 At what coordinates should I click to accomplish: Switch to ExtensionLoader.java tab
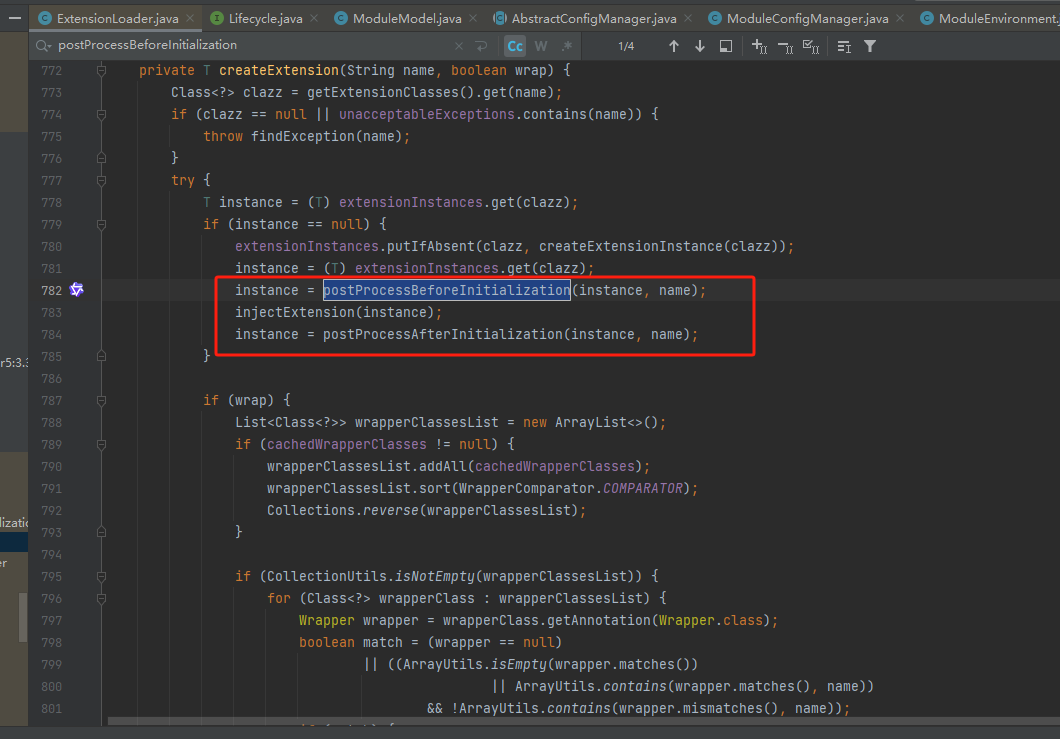118,18
